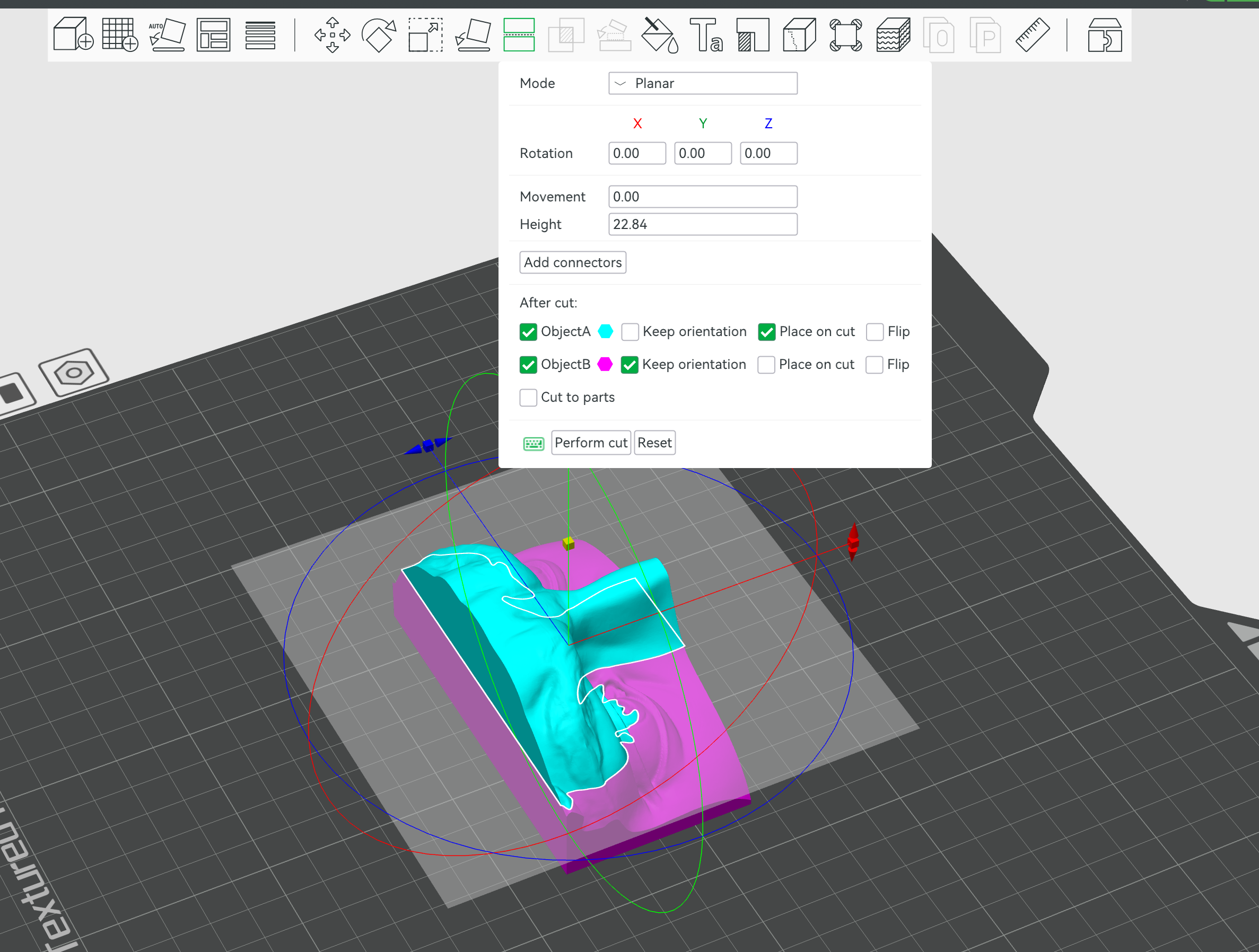Viewport: 1259px width, 952px height.
Task: Click the Perform cut button
Action: coord(591,443)
